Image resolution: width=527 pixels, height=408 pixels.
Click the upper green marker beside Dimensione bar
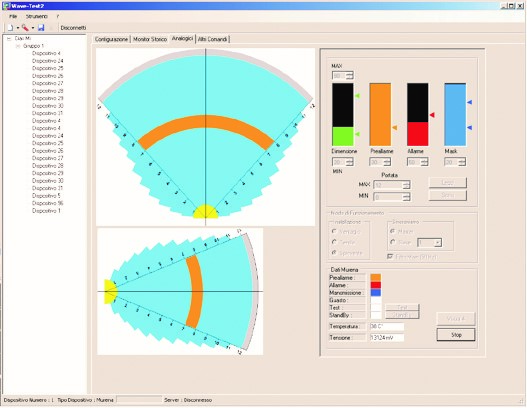click(357, 96)
